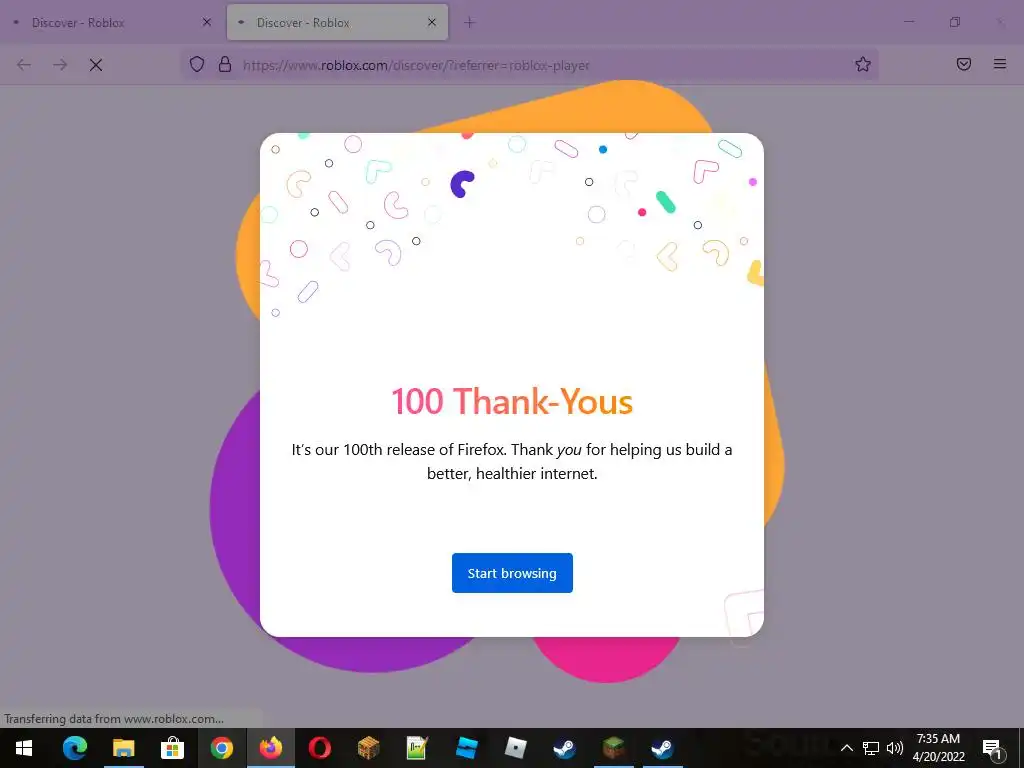Go back to previous page

(24, 65)
